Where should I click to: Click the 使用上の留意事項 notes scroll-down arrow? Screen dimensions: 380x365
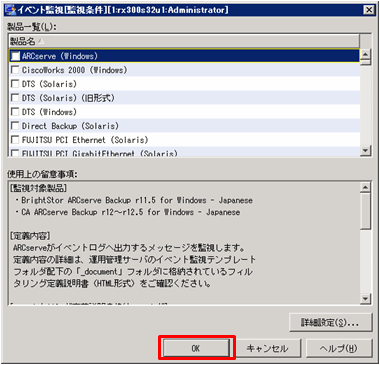tap(366, 298)
